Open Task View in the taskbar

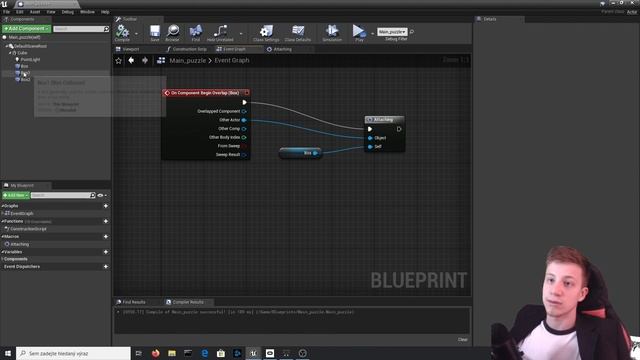[x=139, y=353]
